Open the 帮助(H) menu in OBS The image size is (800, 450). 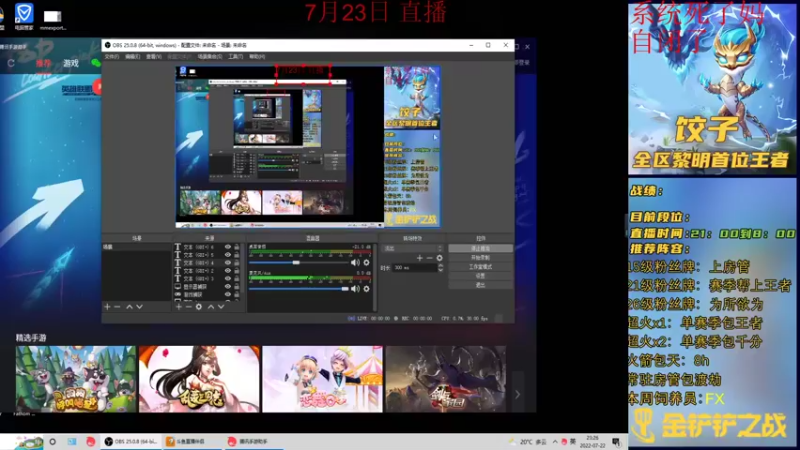(257, 57)
